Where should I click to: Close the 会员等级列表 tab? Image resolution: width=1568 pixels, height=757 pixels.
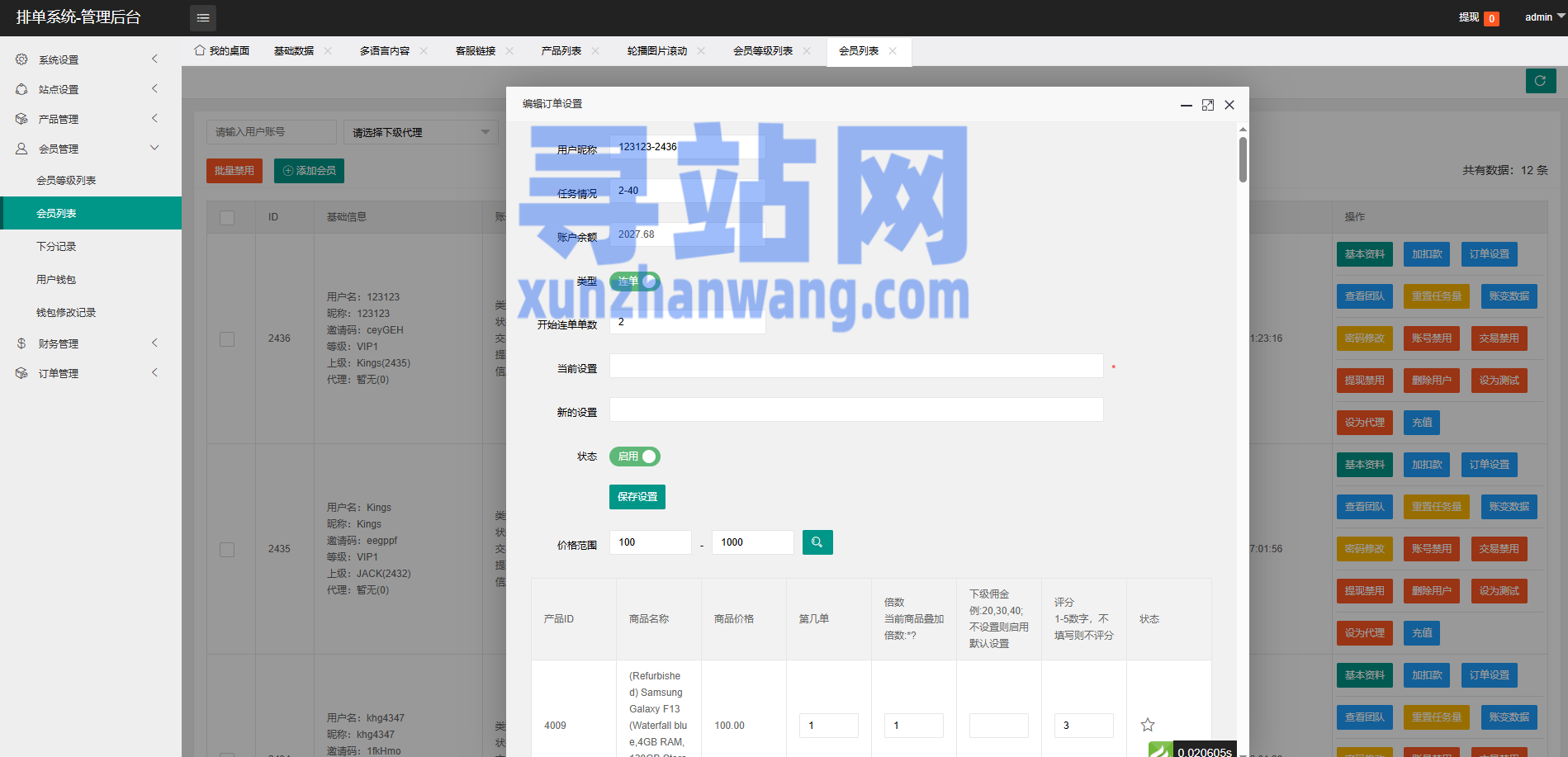[x=807, y=51]
